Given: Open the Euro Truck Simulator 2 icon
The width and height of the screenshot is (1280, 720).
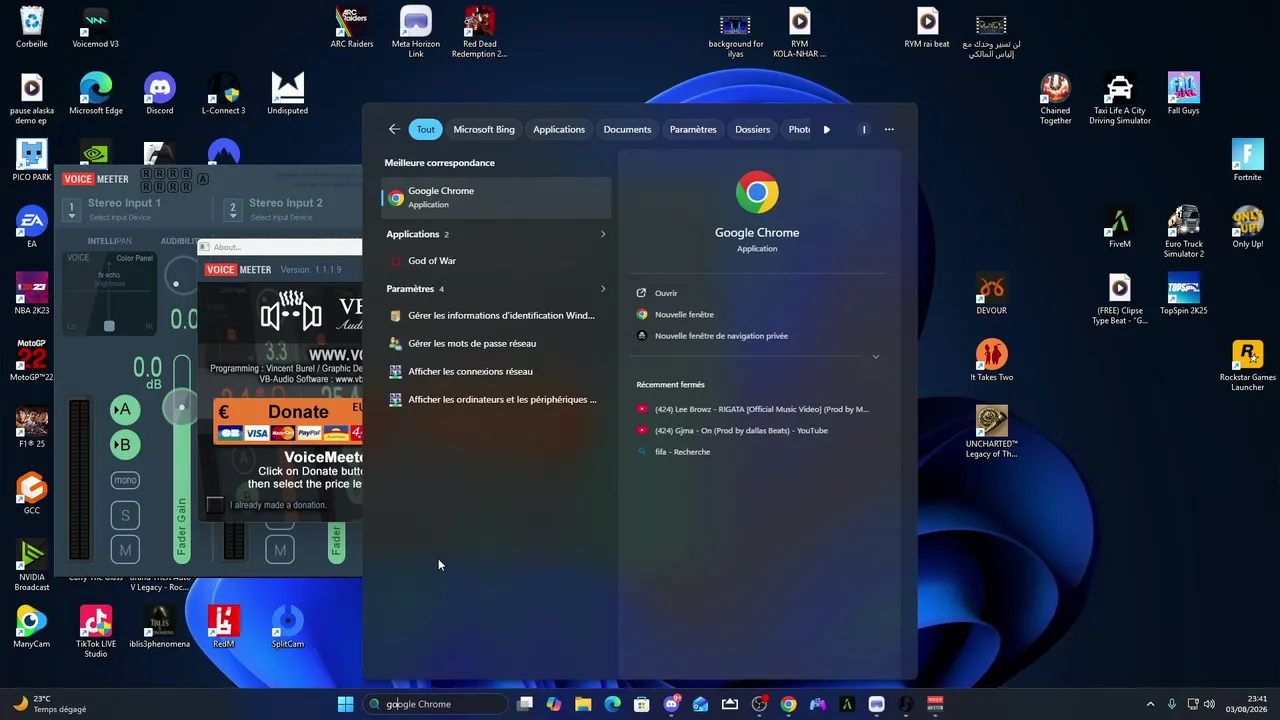Looking at the screenshot, I should [x=1183, y=232].
